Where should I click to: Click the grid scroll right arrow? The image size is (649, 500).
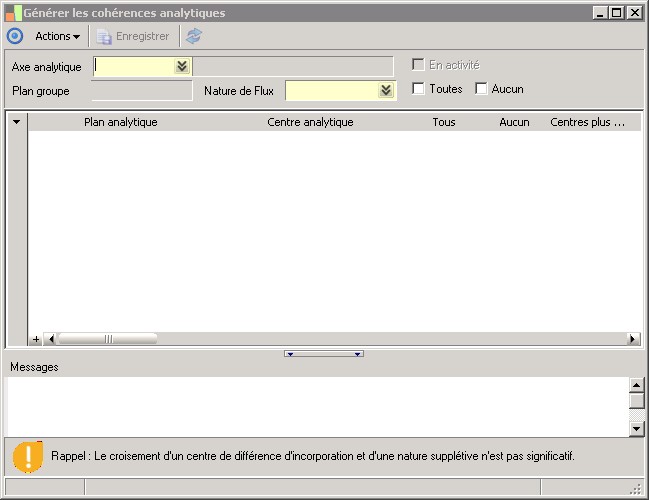pyautogui.click(x=633, y=339)
